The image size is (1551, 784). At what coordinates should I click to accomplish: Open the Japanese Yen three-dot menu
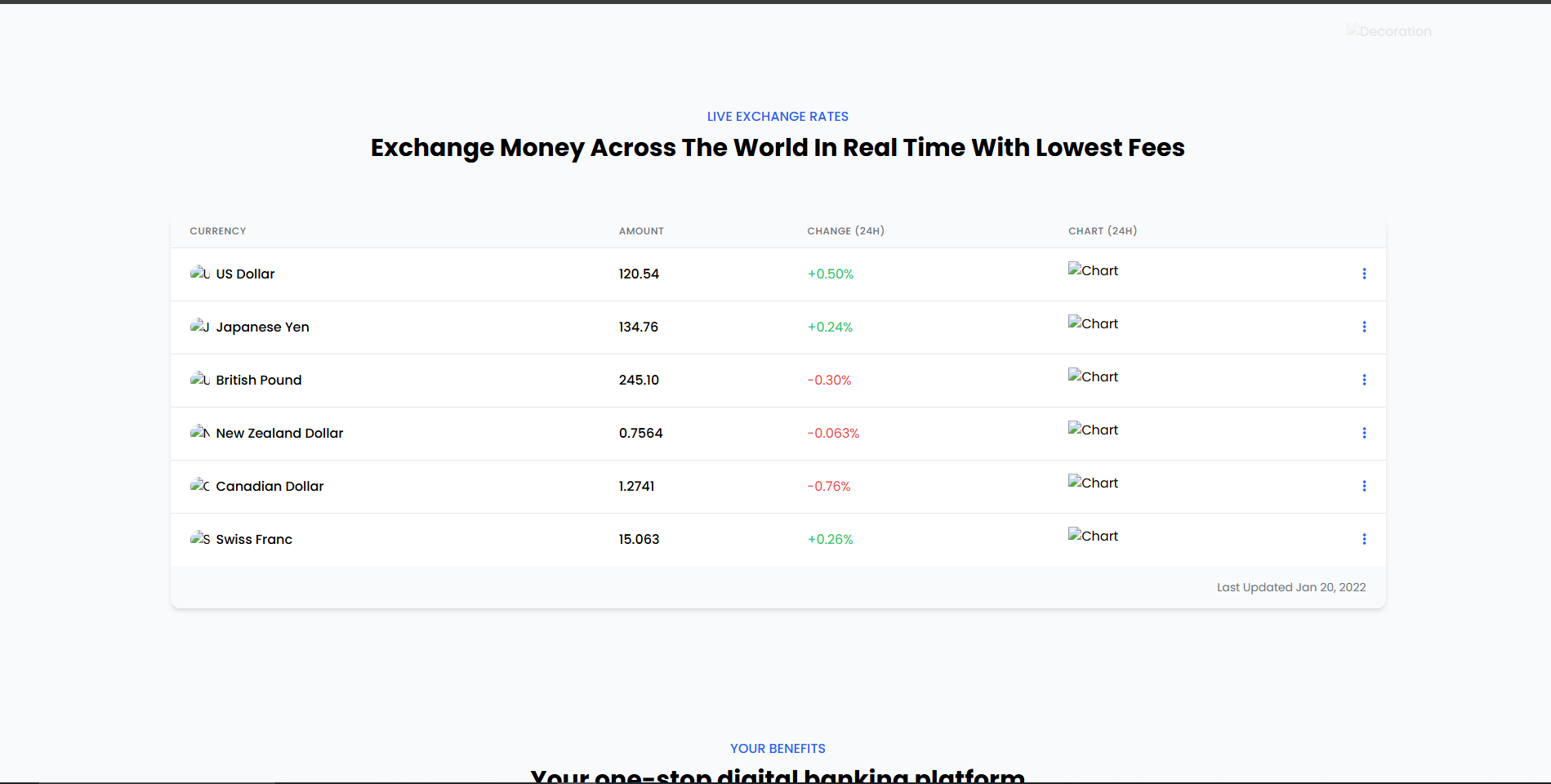pyautogui.click(x=1363, y=327)
